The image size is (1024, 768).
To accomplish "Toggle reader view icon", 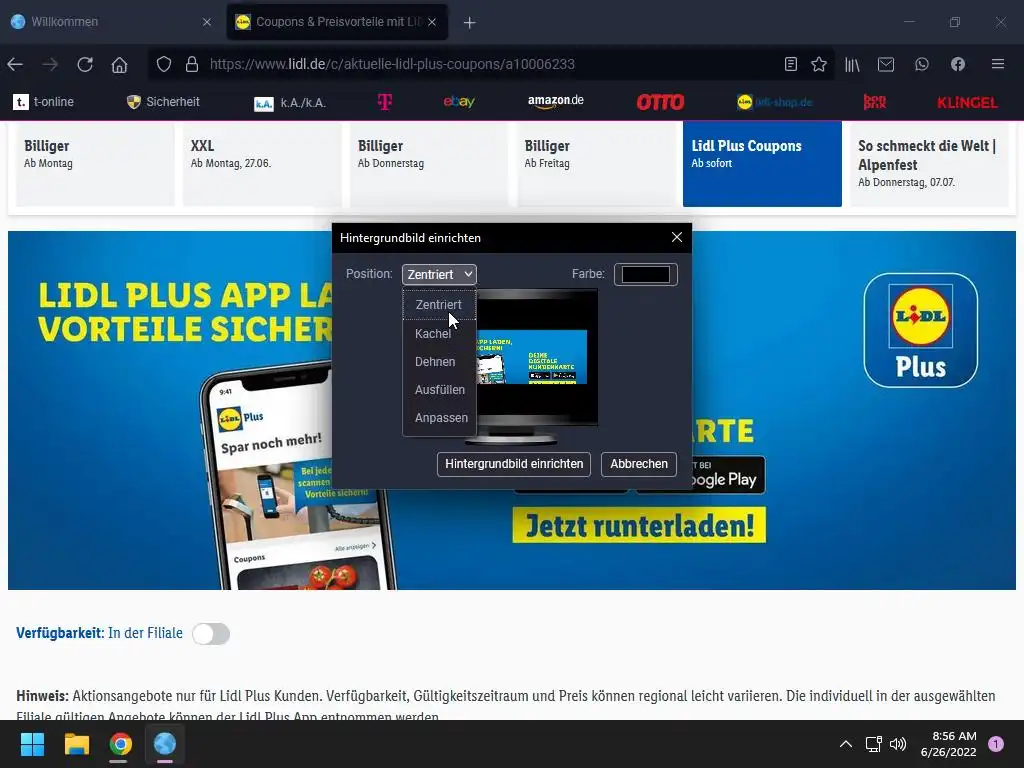I will pos(791,64).
